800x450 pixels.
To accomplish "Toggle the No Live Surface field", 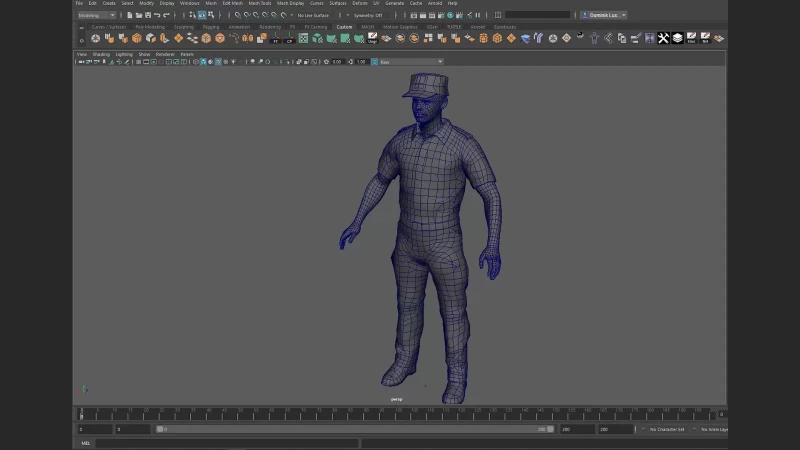I will (x=313, y=15).
